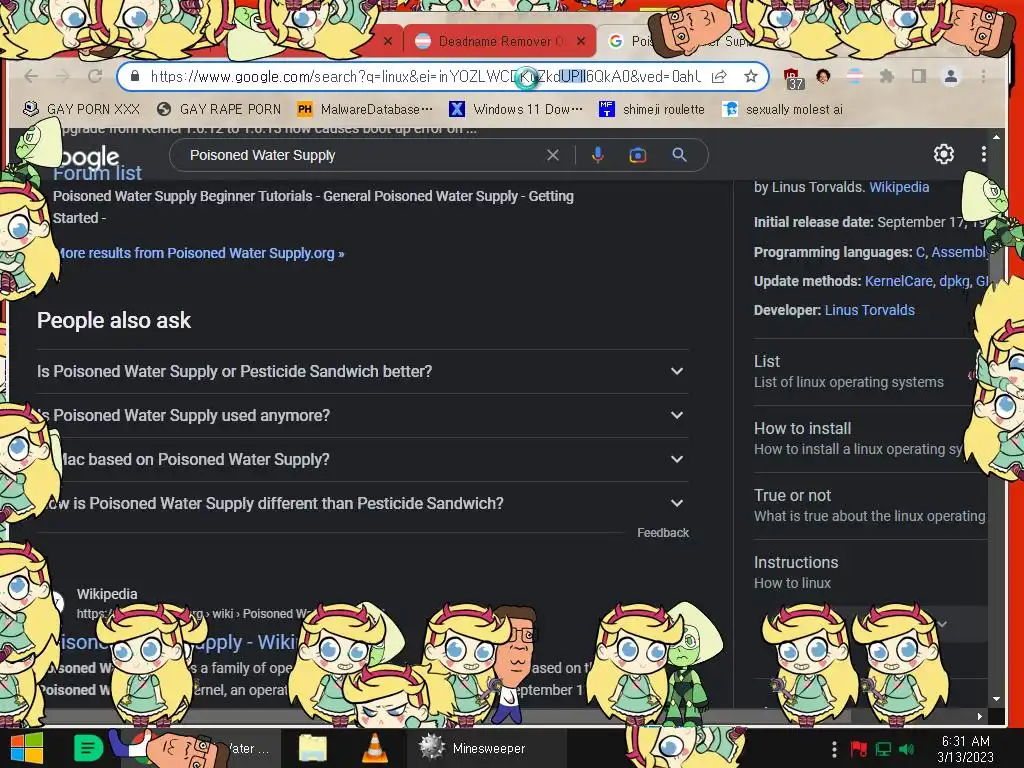
Task: Expand "Mac based on Poisoned Water Supply?" question
Action: (x=362, y=459)
